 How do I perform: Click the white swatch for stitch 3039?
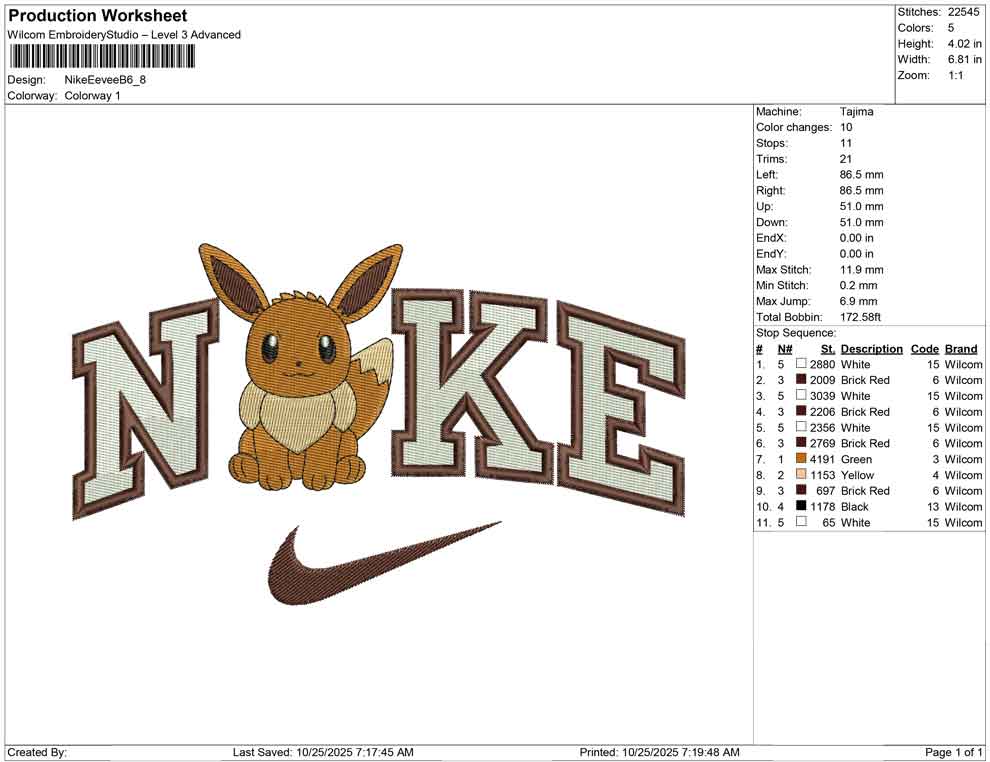pyautogui.click(x=801, y=395)
